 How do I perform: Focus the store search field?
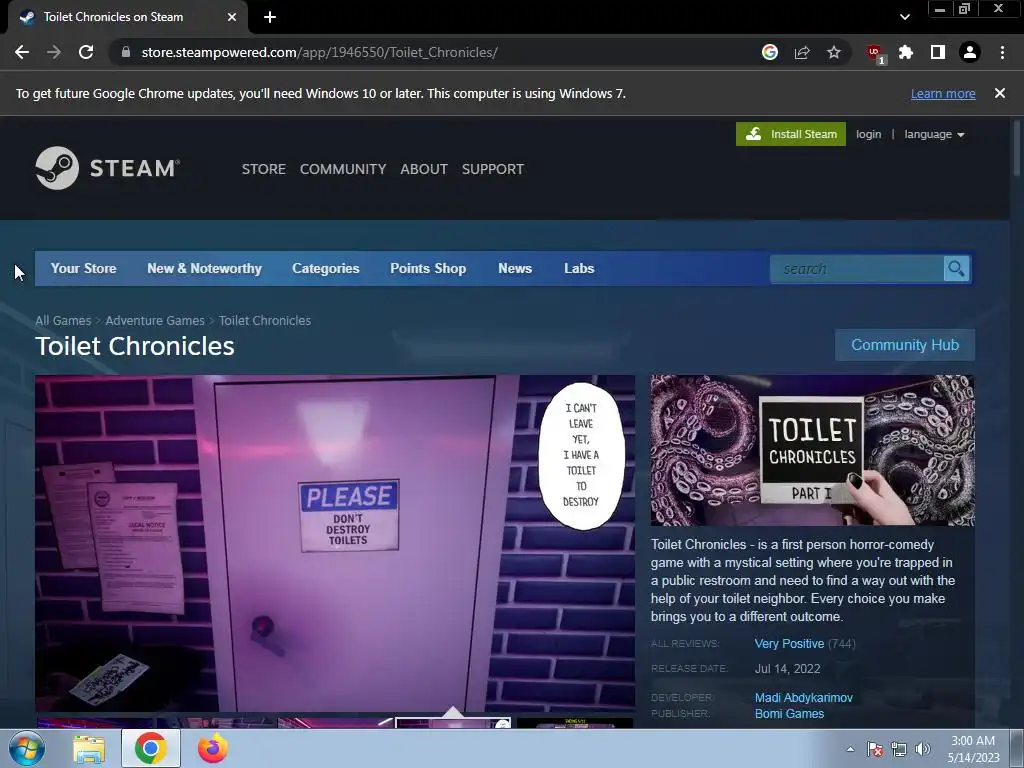click(857, 268)
